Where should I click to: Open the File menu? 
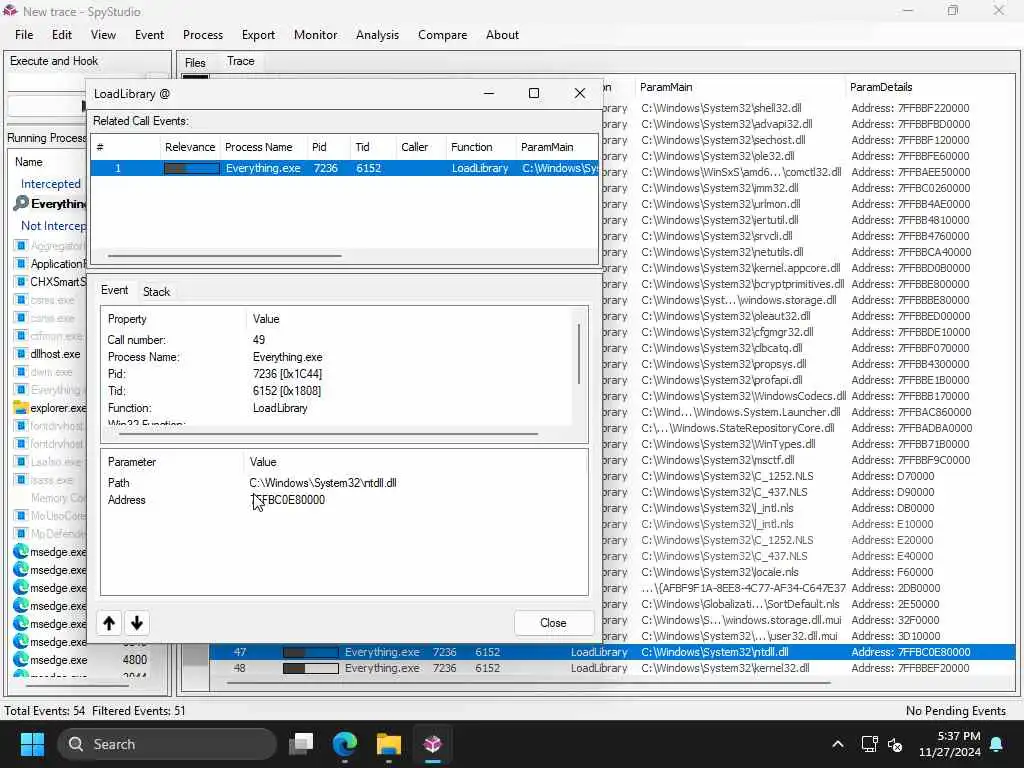[24, 35]
